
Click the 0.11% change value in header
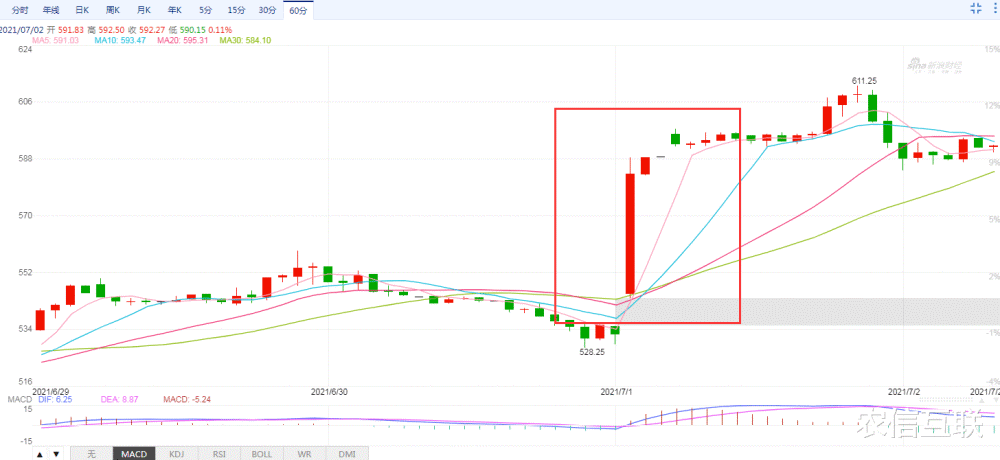220,30
